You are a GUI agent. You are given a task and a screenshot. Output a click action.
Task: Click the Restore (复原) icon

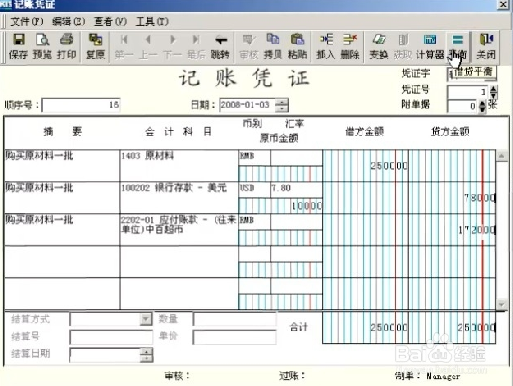point(95,46)
